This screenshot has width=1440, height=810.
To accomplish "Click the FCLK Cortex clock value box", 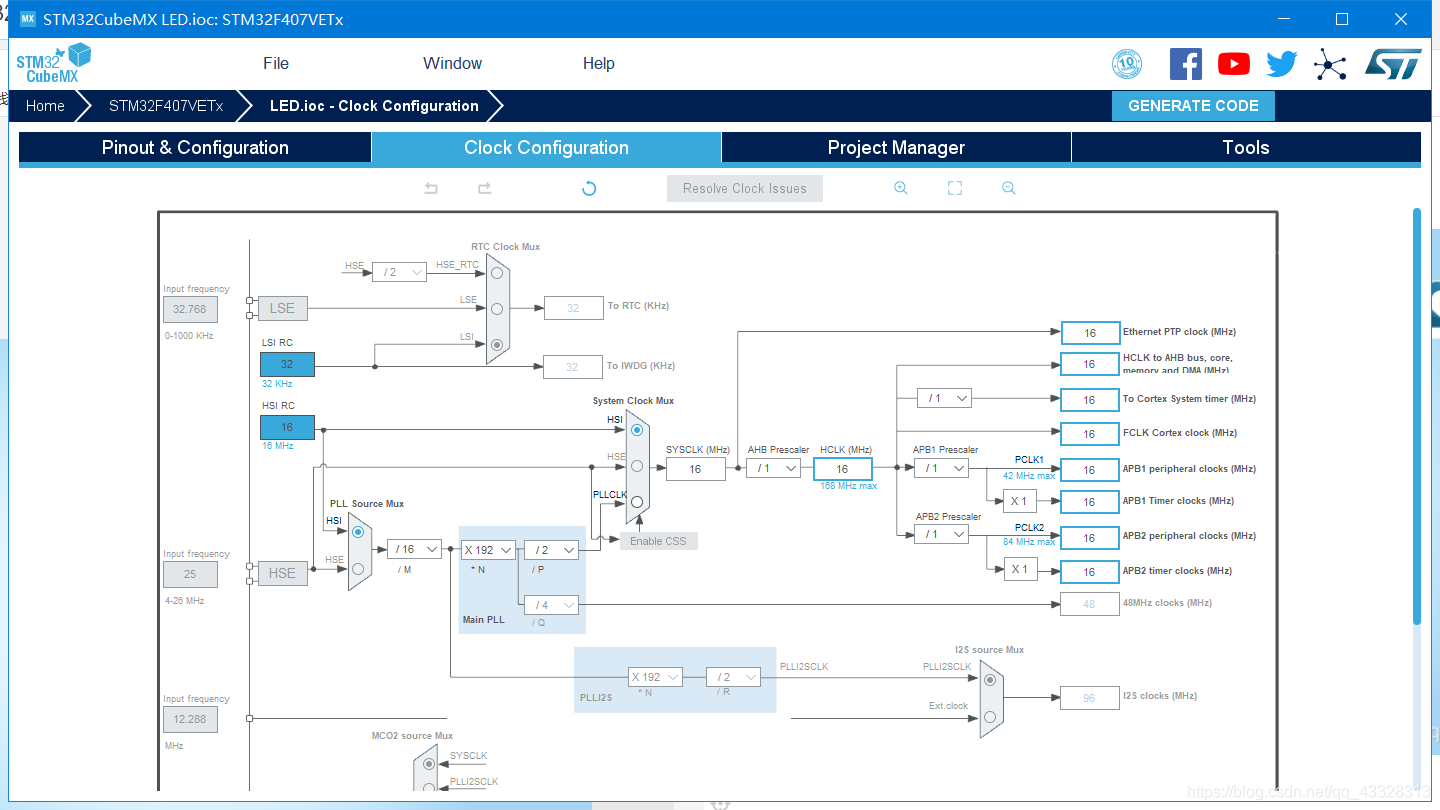I will click(1090, 434).
